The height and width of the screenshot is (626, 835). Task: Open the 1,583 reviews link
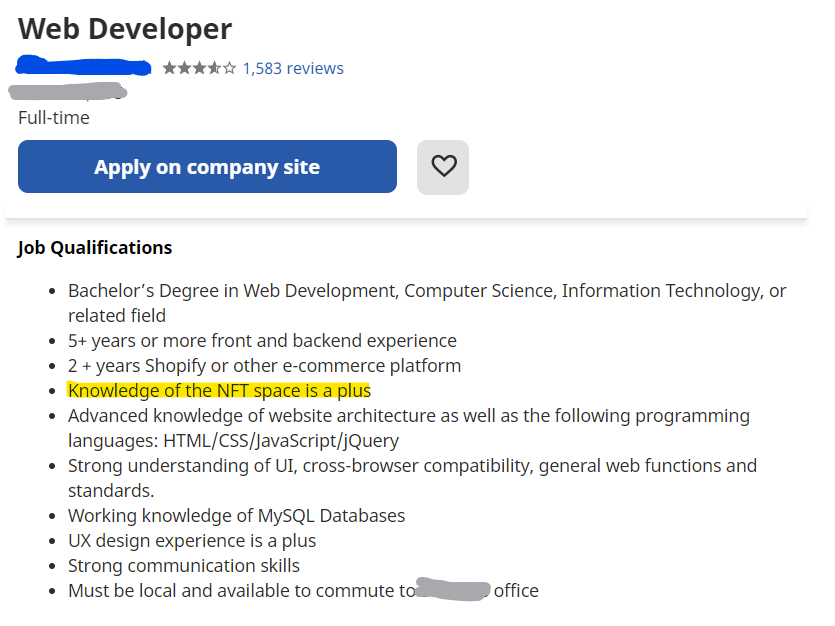point(293,69)
